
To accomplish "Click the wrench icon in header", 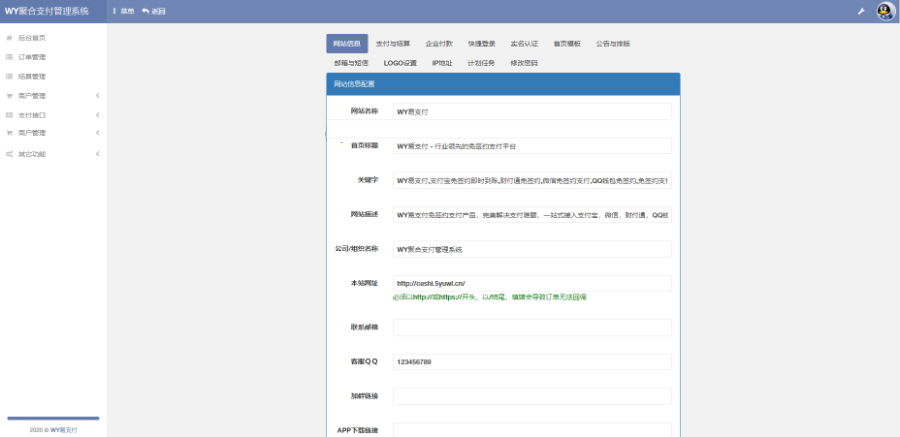I will (860, 11).
